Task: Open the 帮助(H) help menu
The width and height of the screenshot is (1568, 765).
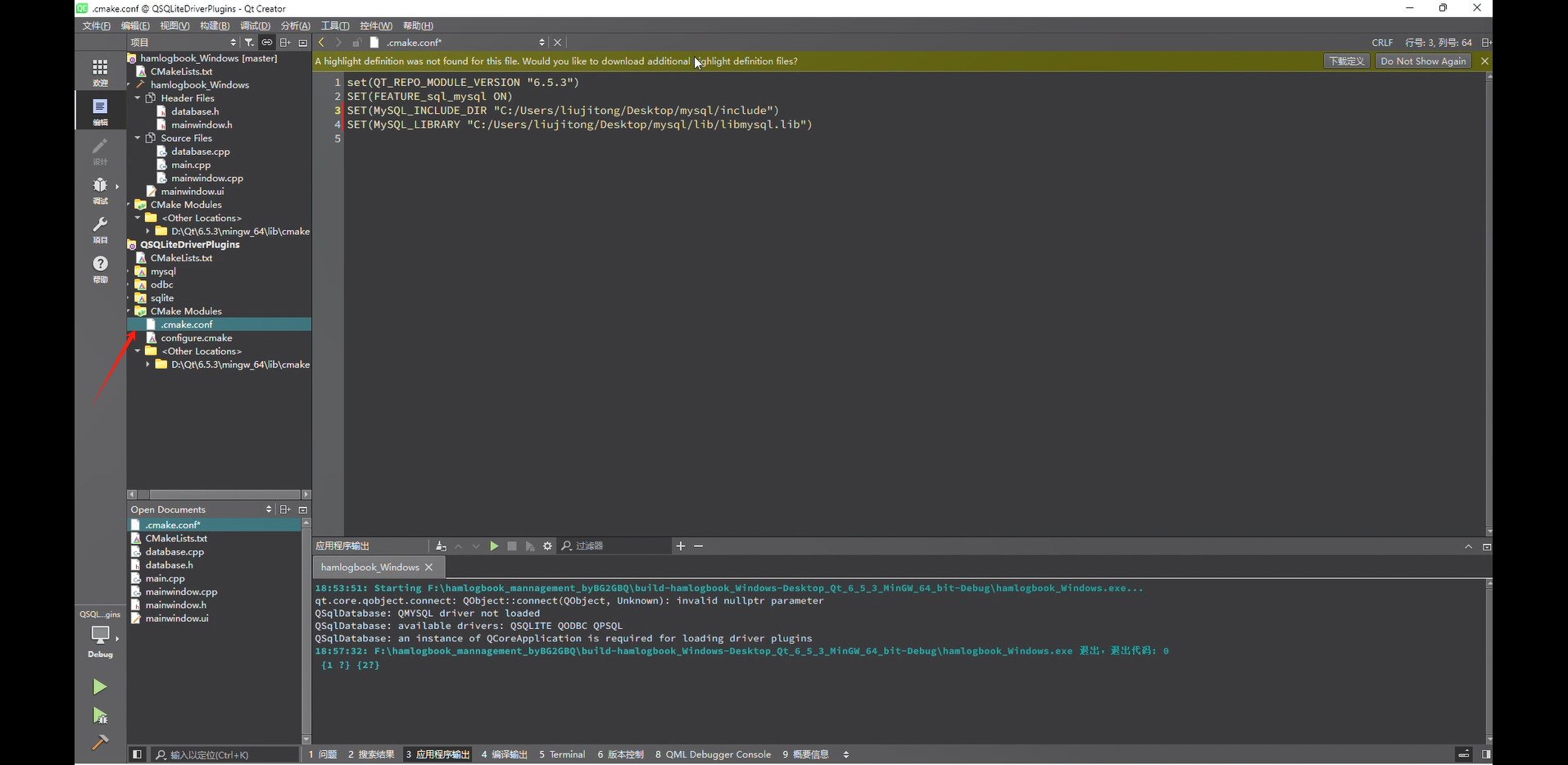Action: point(418,25)
